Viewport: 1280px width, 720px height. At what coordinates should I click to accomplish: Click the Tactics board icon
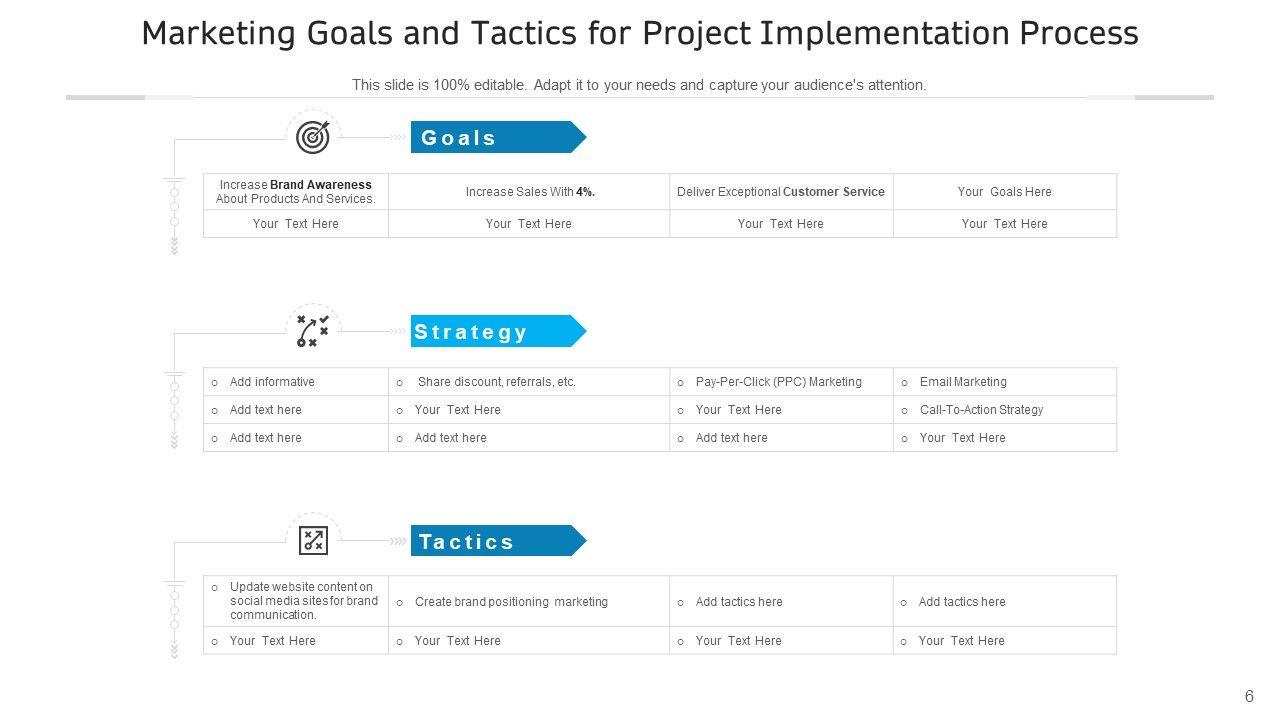[x=313, y=541]
